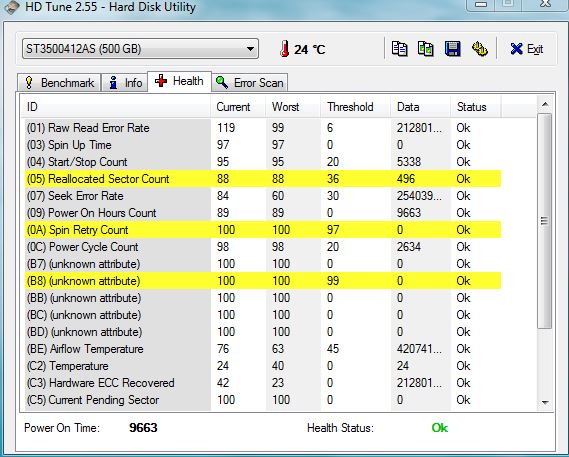The height and width of the screenshot is (457, 569).
Task: Select the Airflow Temperature row
Action: tap(263, 349)
